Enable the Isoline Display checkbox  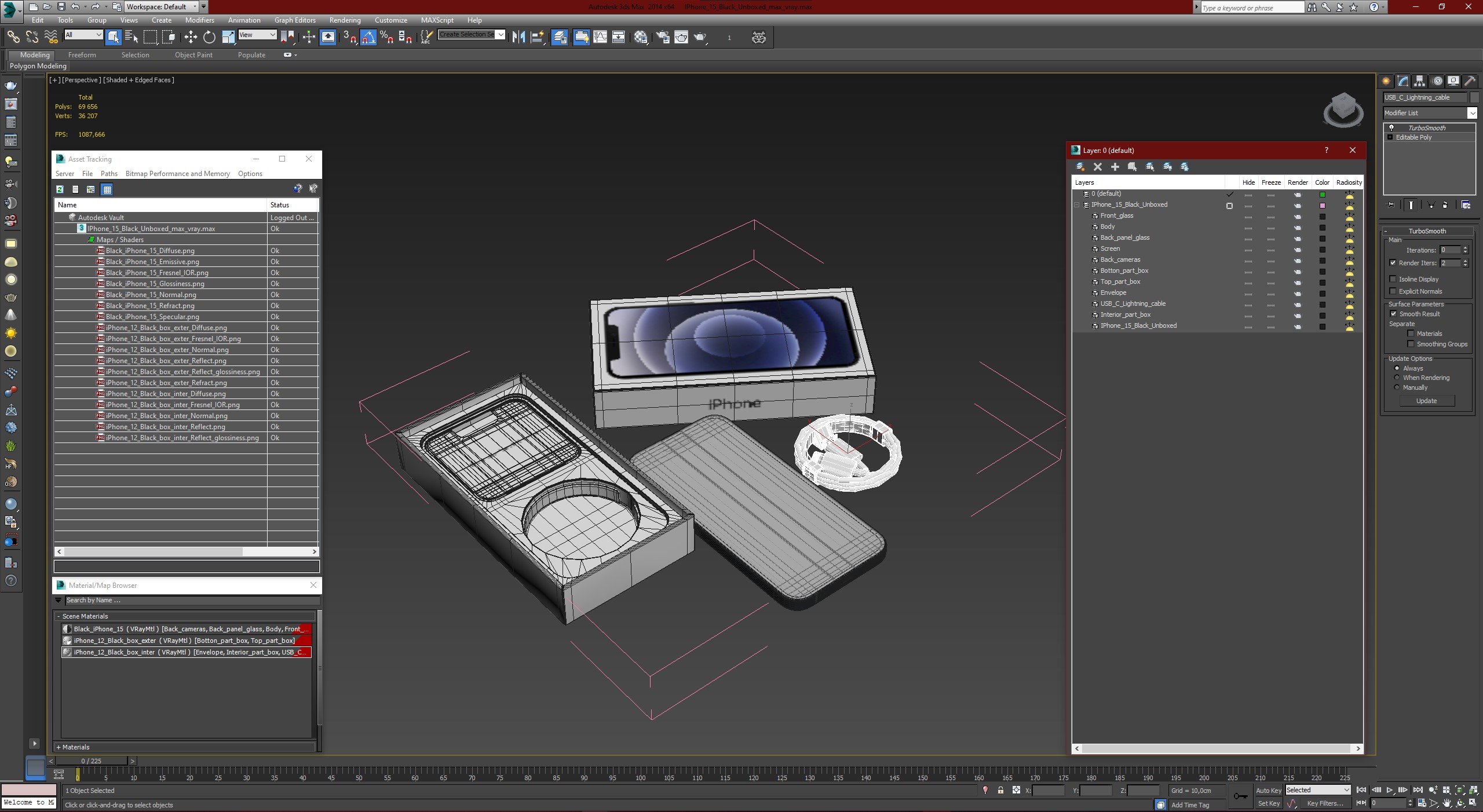point(1393,279)
